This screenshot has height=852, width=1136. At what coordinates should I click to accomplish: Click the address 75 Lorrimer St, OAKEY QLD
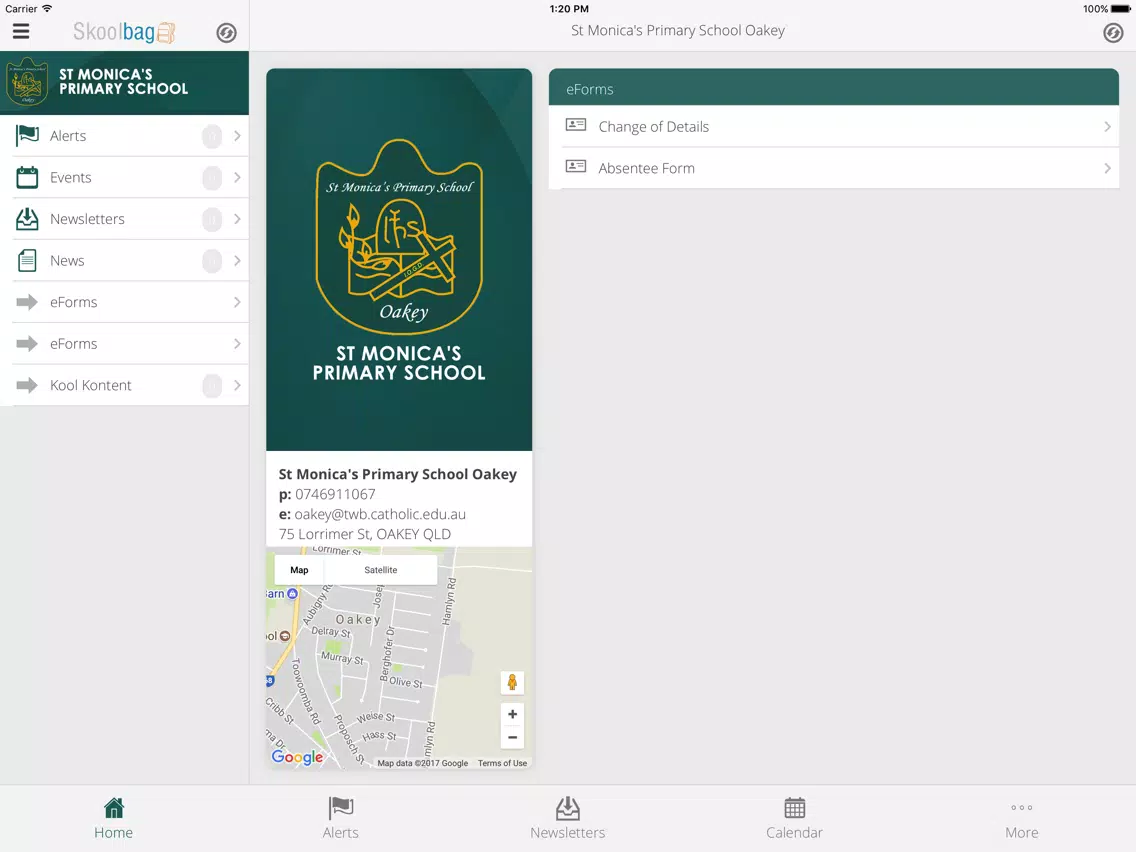(364, 534)
